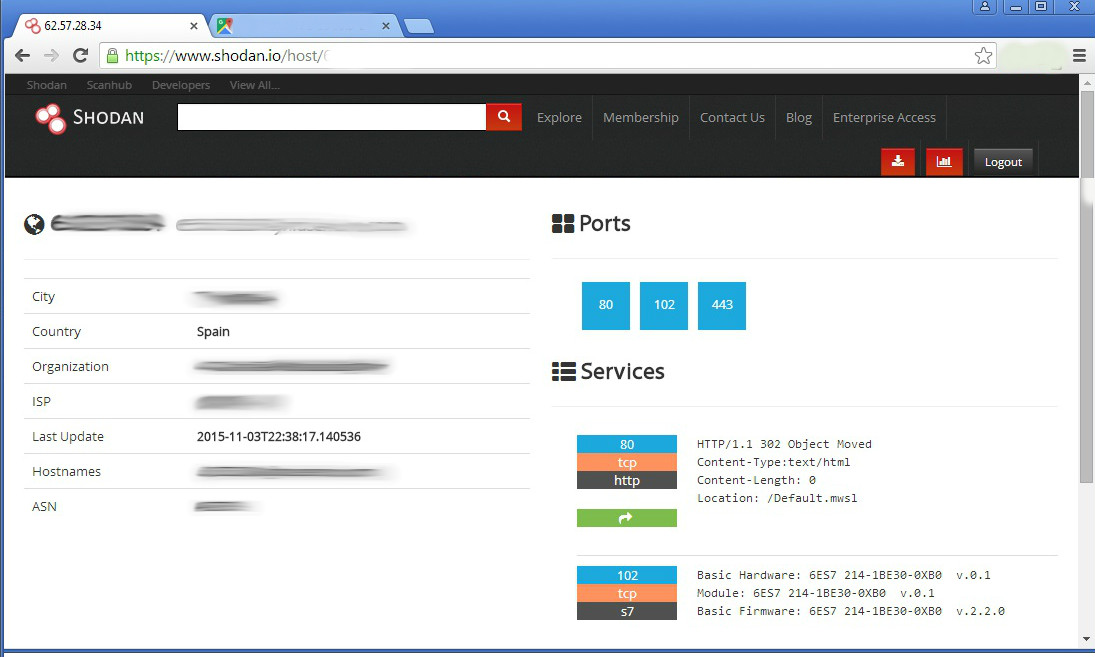
Task: Click the browser forward arrow
Action: pyautogui.click(x=51, y=55)
